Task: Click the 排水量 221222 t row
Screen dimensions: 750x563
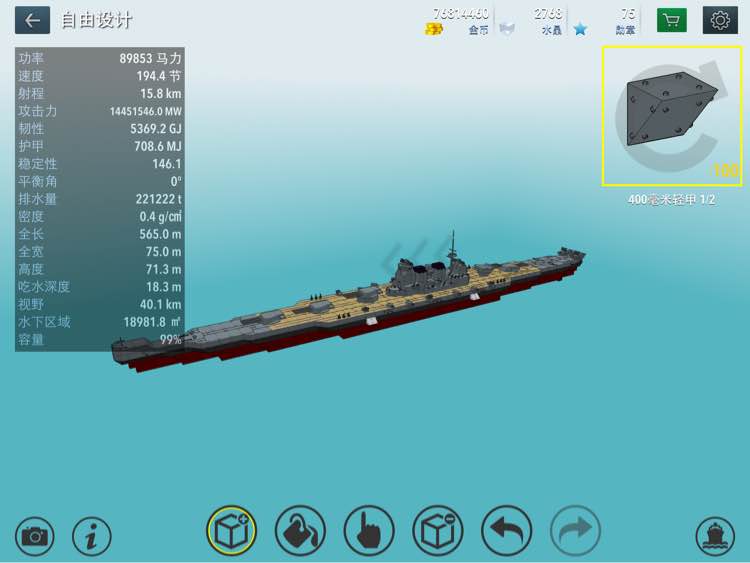Action: click(100, 199)
